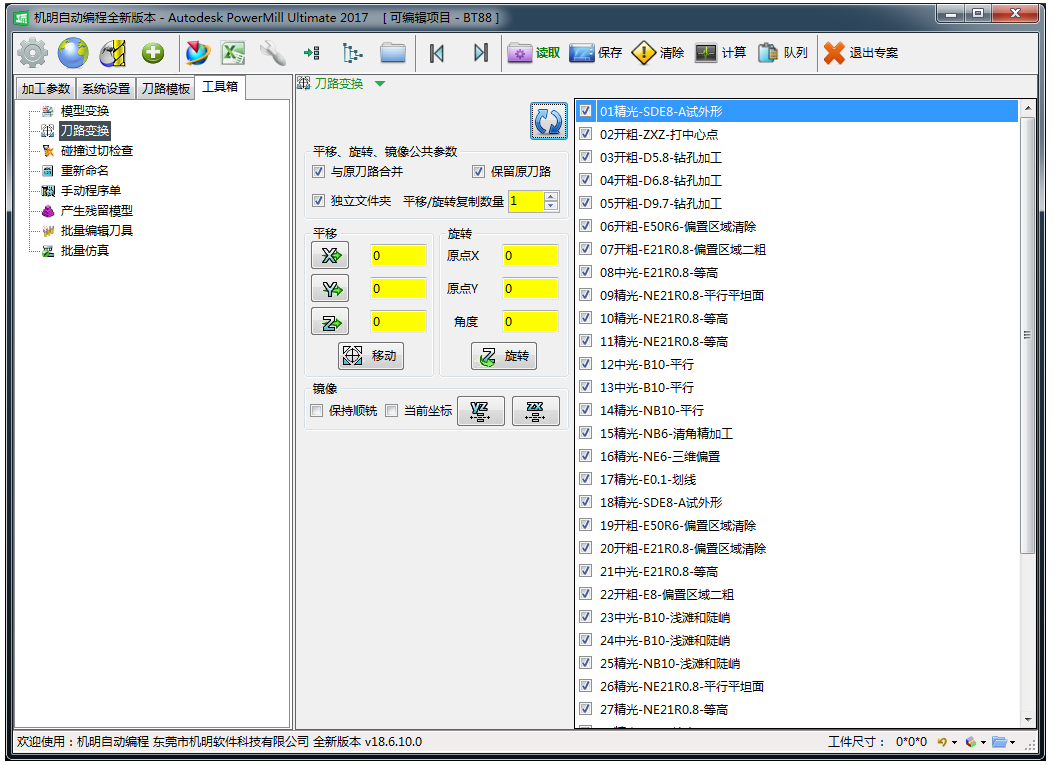Select list row 27精光-NE21R0.8-等高
1055x765 pixels.
point(797,709)
